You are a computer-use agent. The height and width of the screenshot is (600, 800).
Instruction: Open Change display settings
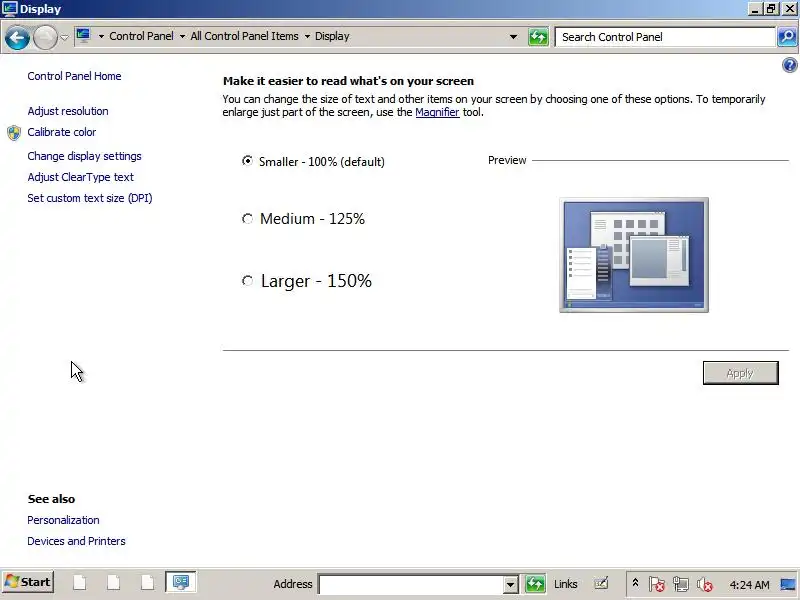(x=84, y=156)
